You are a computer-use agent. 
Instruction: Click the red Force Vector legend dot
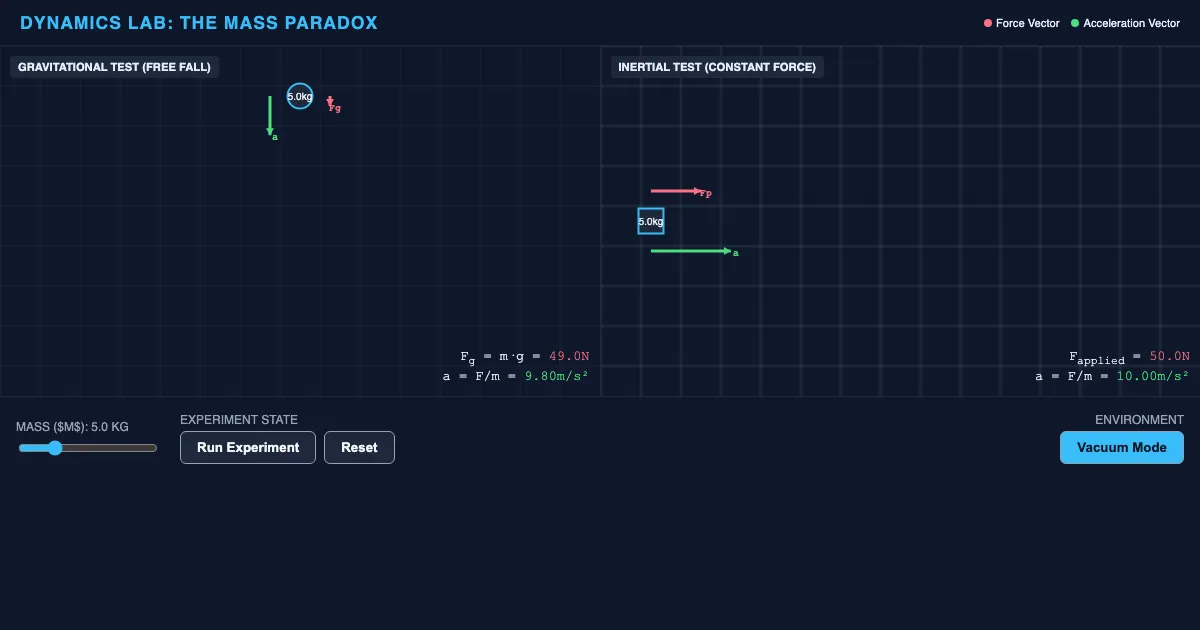click(x=988, y=23)
